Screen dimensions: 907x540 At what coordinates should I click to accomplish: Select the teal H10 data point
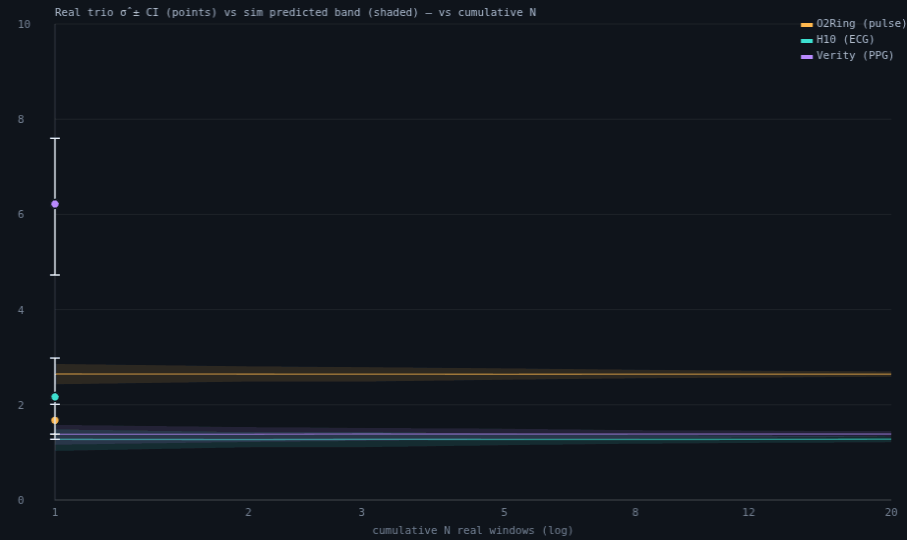pos(55,397)
